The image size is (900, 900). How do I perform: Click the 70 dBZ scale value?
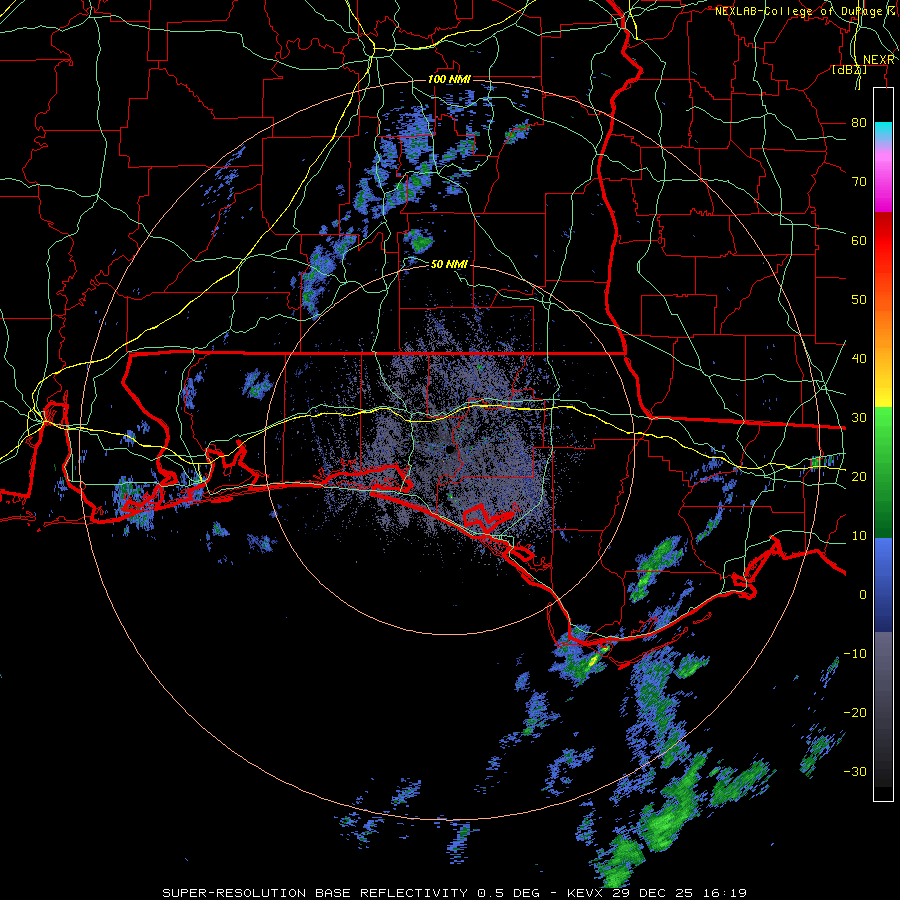[859, 181]
